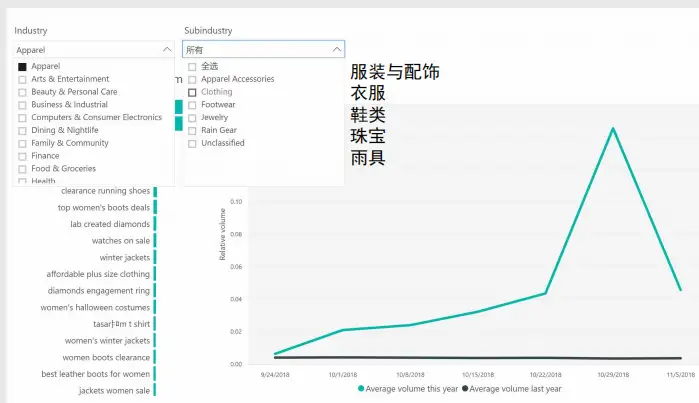Tick Clothing subindustry checkbox
Image resolution: width=699 pixels, height=403 pixels.
click(x=192, y=92)
